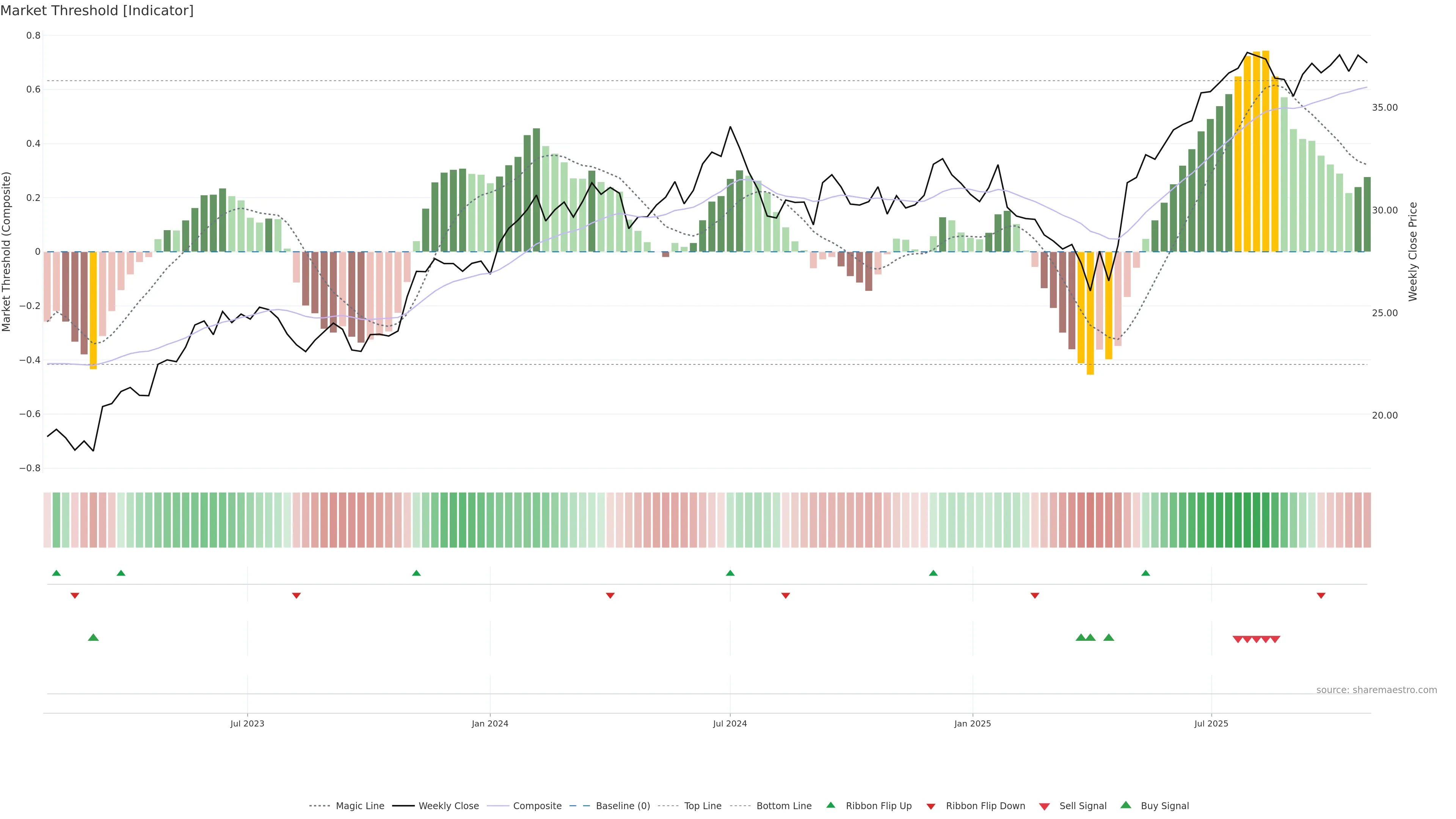Click Ribbon Flip Down legend triangle icon
This screenshot has width=1456, height=819.
(x=931, y=806)
